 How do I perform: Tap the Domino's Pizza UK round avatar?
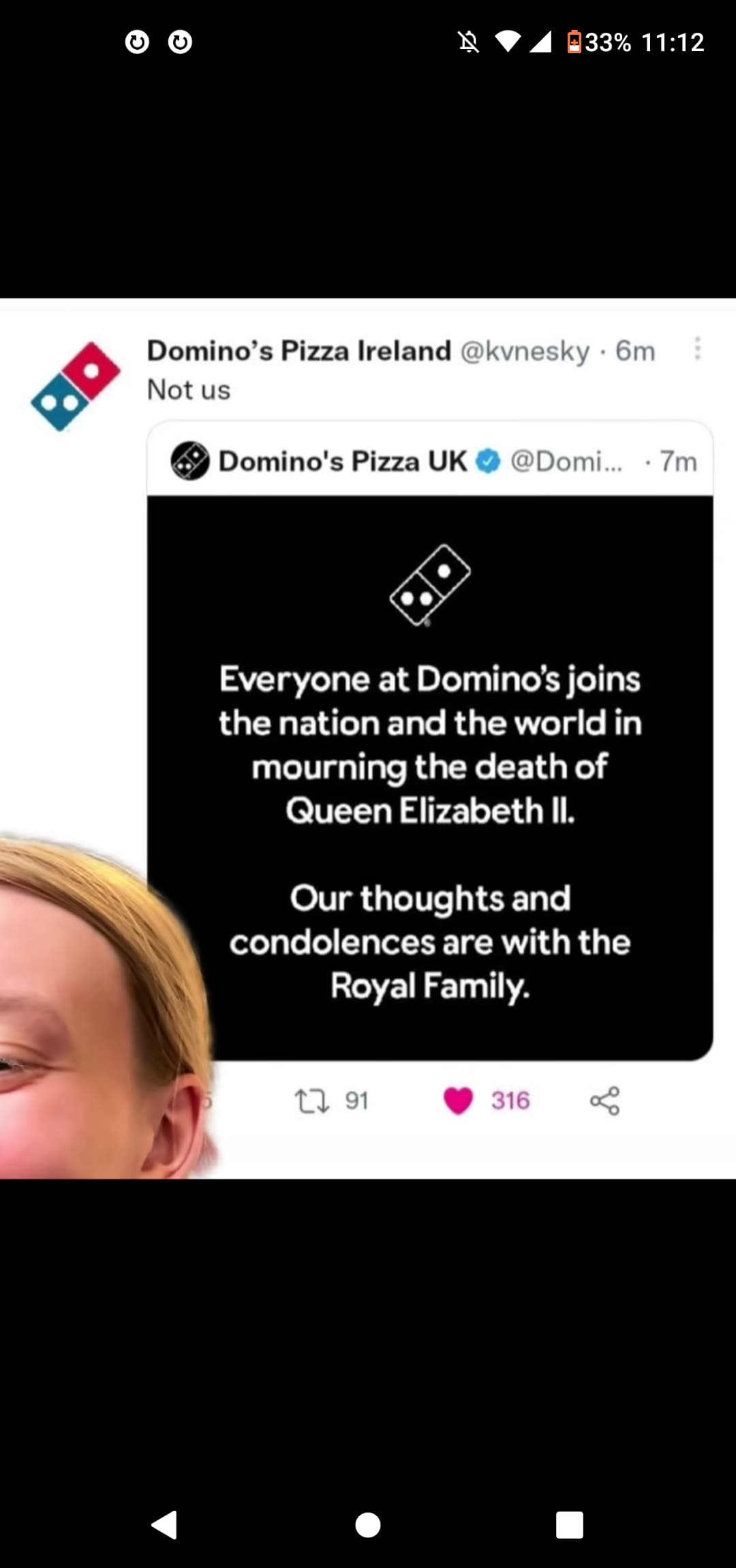pos(189,462)
